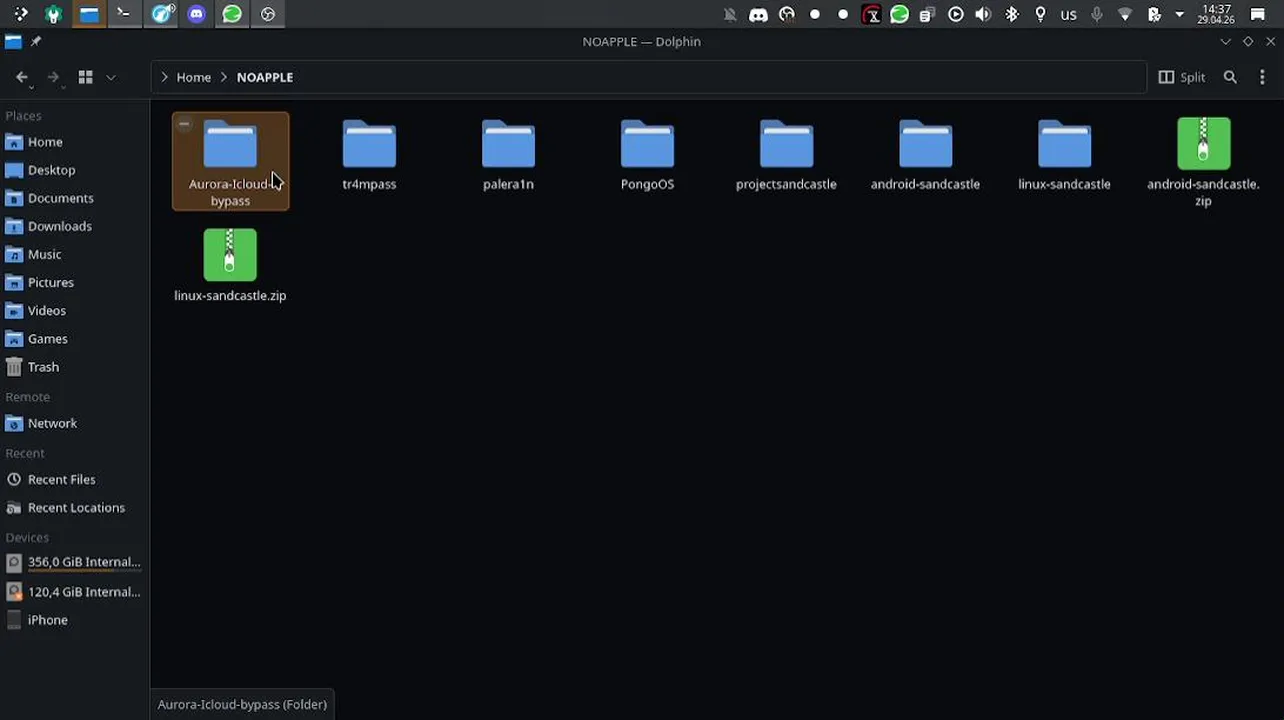1284x720 pixels.
Task: Expand the breadcrumb root chevron before Home
Action: pyautogui.click(x=164, y=77)
